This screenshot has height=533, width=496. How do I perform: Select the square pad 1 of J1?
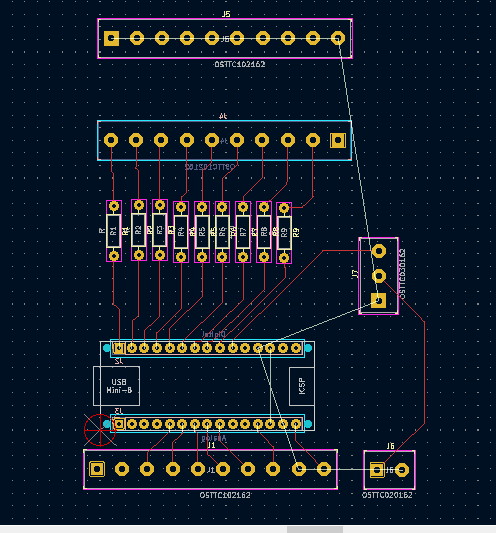click(x=97, y=469)
